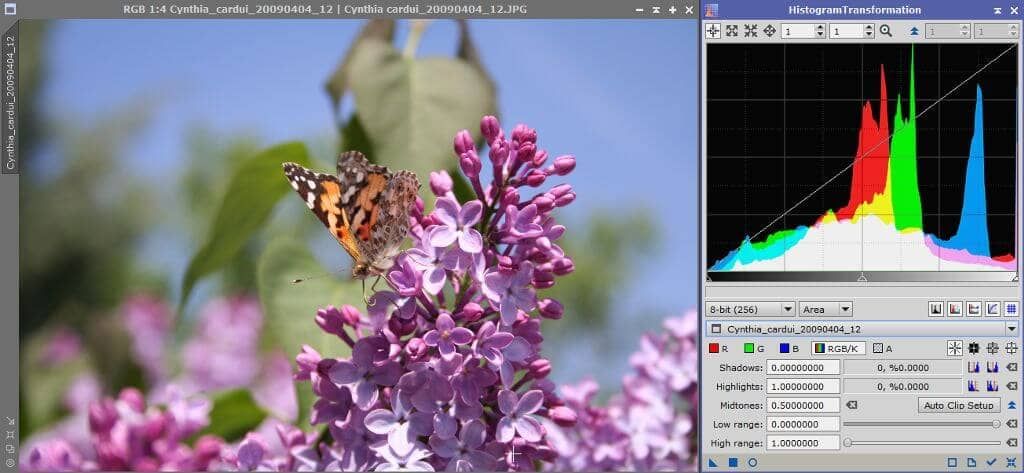Toggle show raw RGB histograms icon
This screenshot has height=473, width=1024.
pyautogui.click(x=955, y=310)
